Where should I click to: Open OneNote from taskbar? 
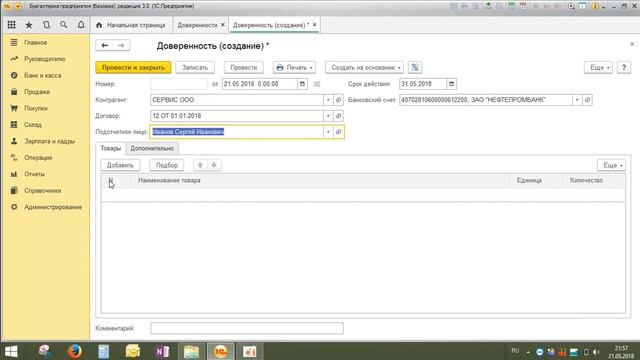(x=162, y=351)
